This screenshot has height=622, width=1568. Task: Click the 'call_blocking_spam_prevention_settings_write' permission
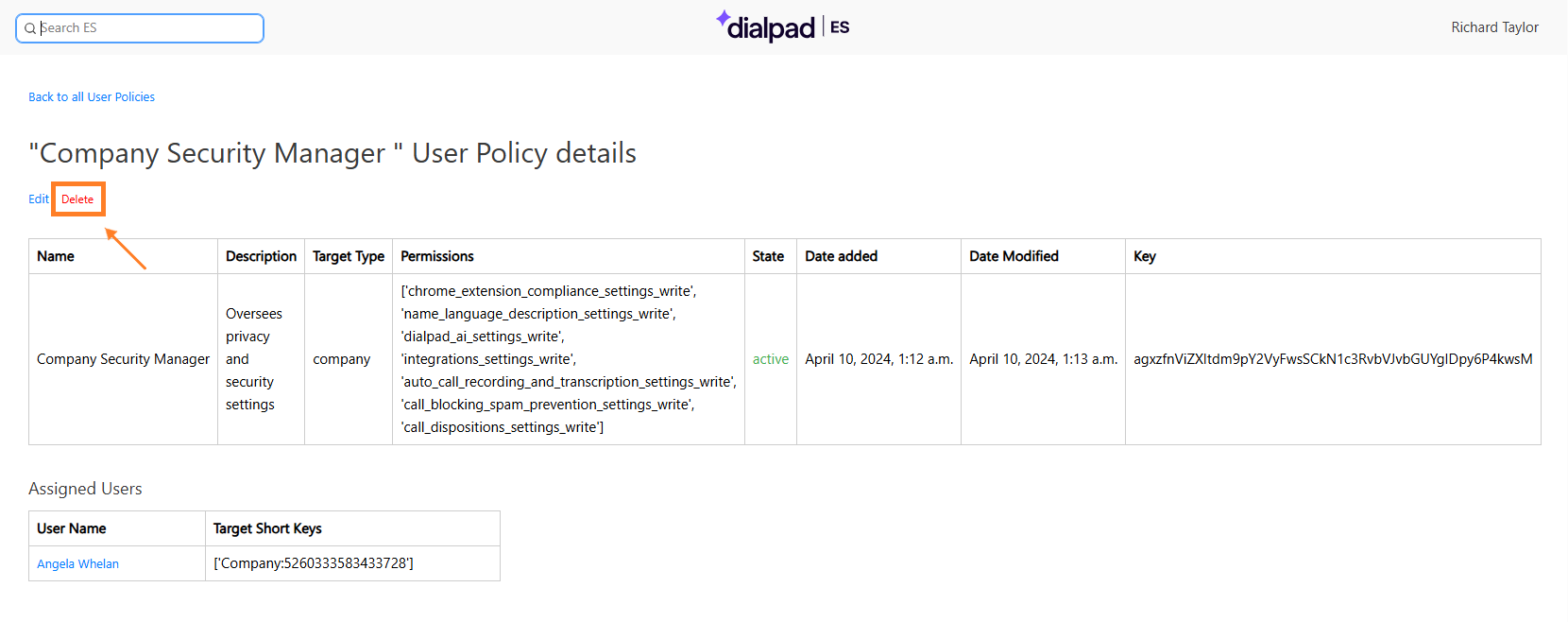(x=548, y=405)
